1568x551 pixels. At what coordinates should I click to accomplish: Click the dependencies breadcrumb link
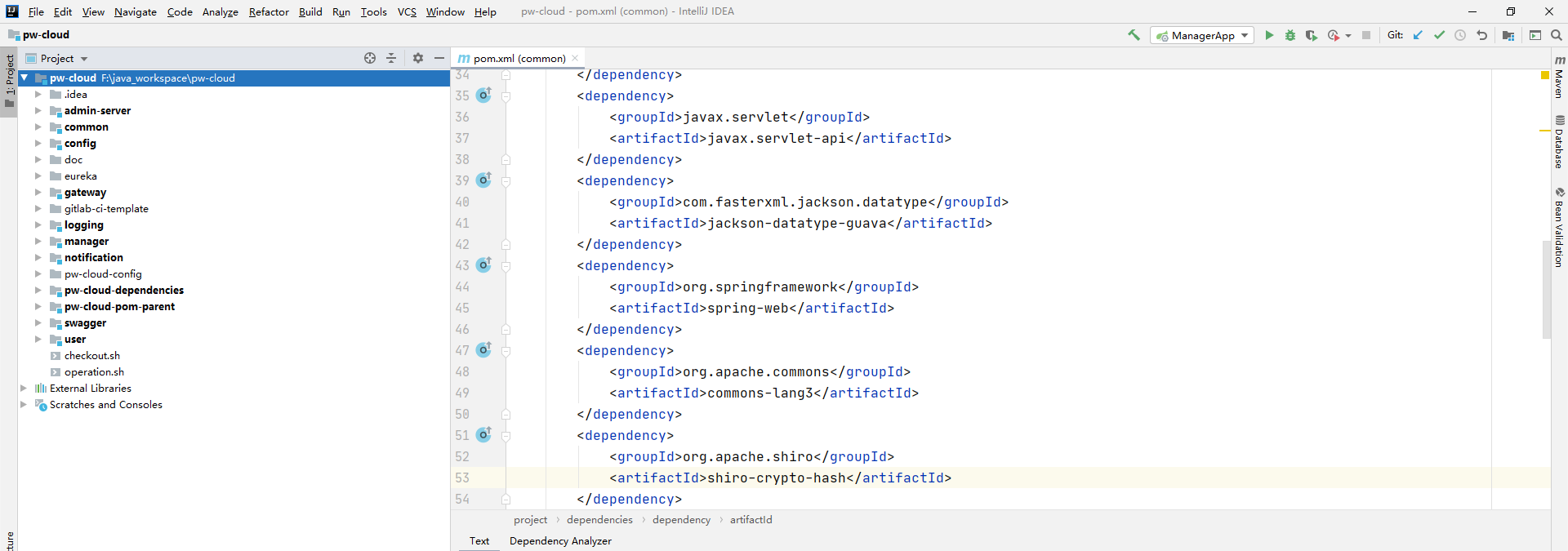(x=599, y=520)
